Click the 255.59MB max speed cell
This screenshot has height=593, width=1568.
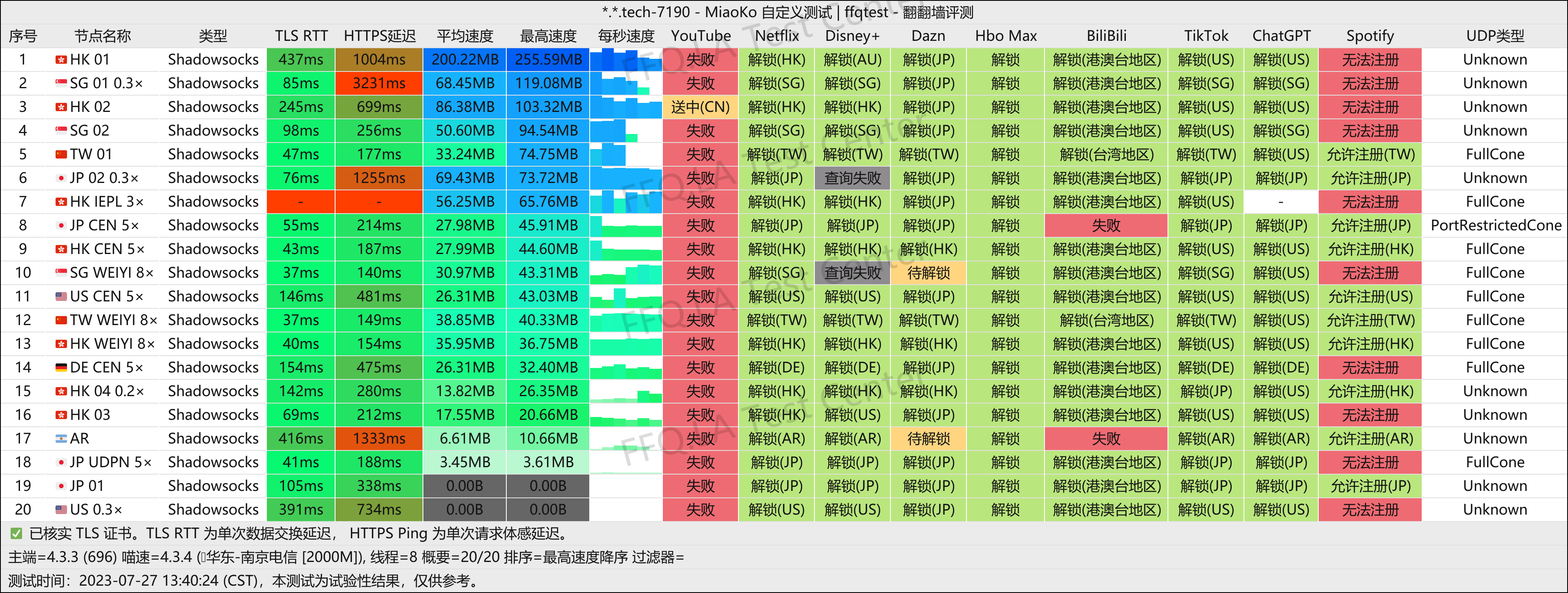(548, 60)
